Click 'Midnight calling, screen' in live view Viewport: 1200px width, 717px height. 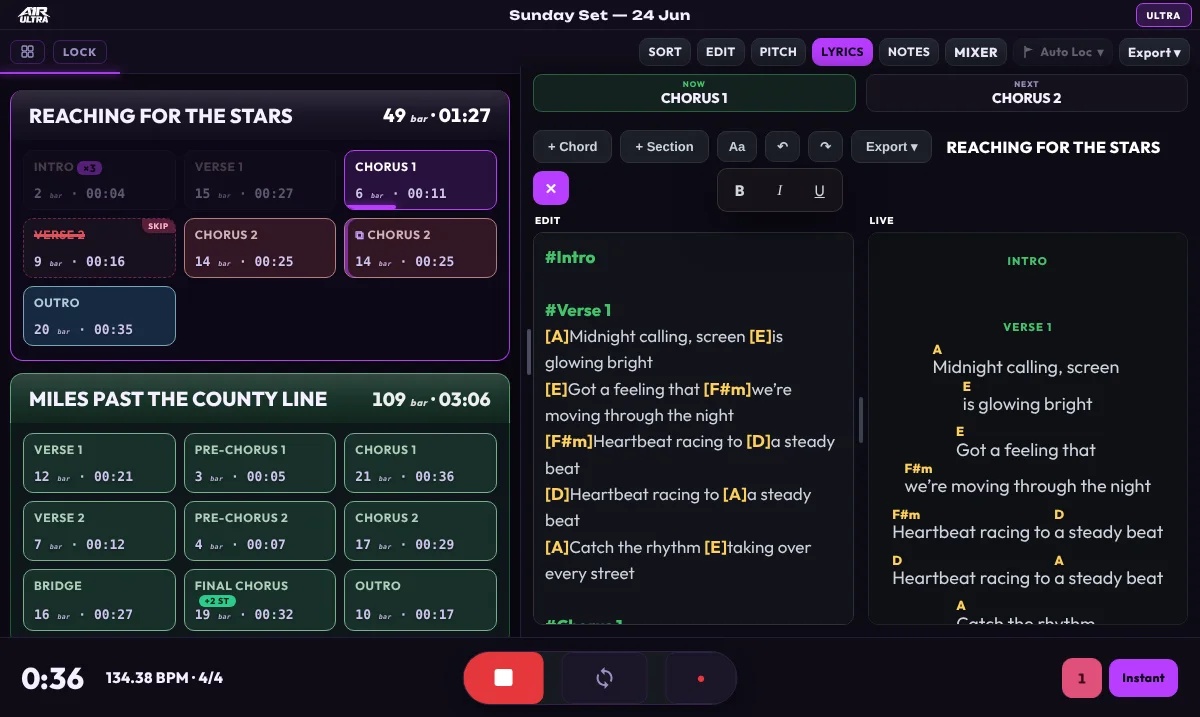(x=1026, y=367)
